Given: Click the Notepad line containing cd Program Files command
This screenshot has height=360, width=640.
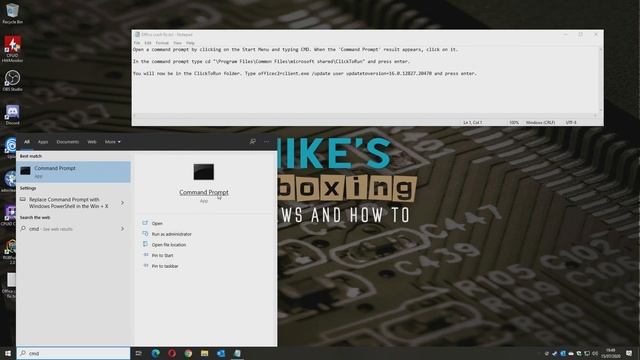Looking at the screenshot, I should pos(271,61).
